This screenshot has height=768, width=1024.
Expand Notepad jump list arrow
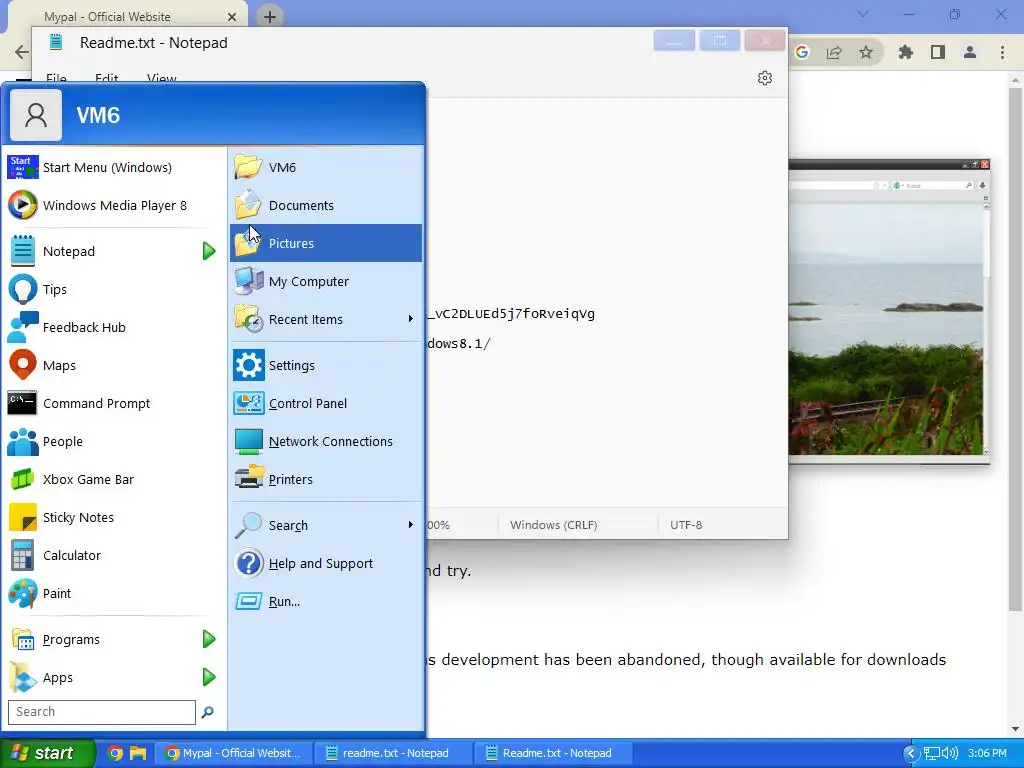[x=209, y=251]
